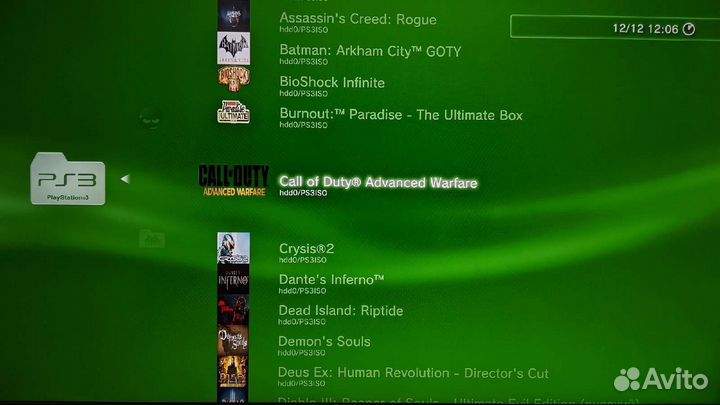Pick the Dante's Inferno cover icon
Viewport: 720px width, 405px height.
[x=233, y=279]
